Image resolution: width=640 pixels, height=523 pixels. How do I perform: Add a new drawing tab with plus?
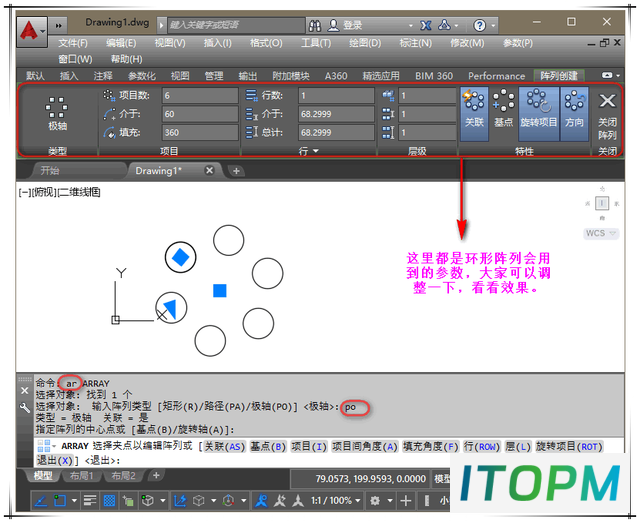point(236,171)
